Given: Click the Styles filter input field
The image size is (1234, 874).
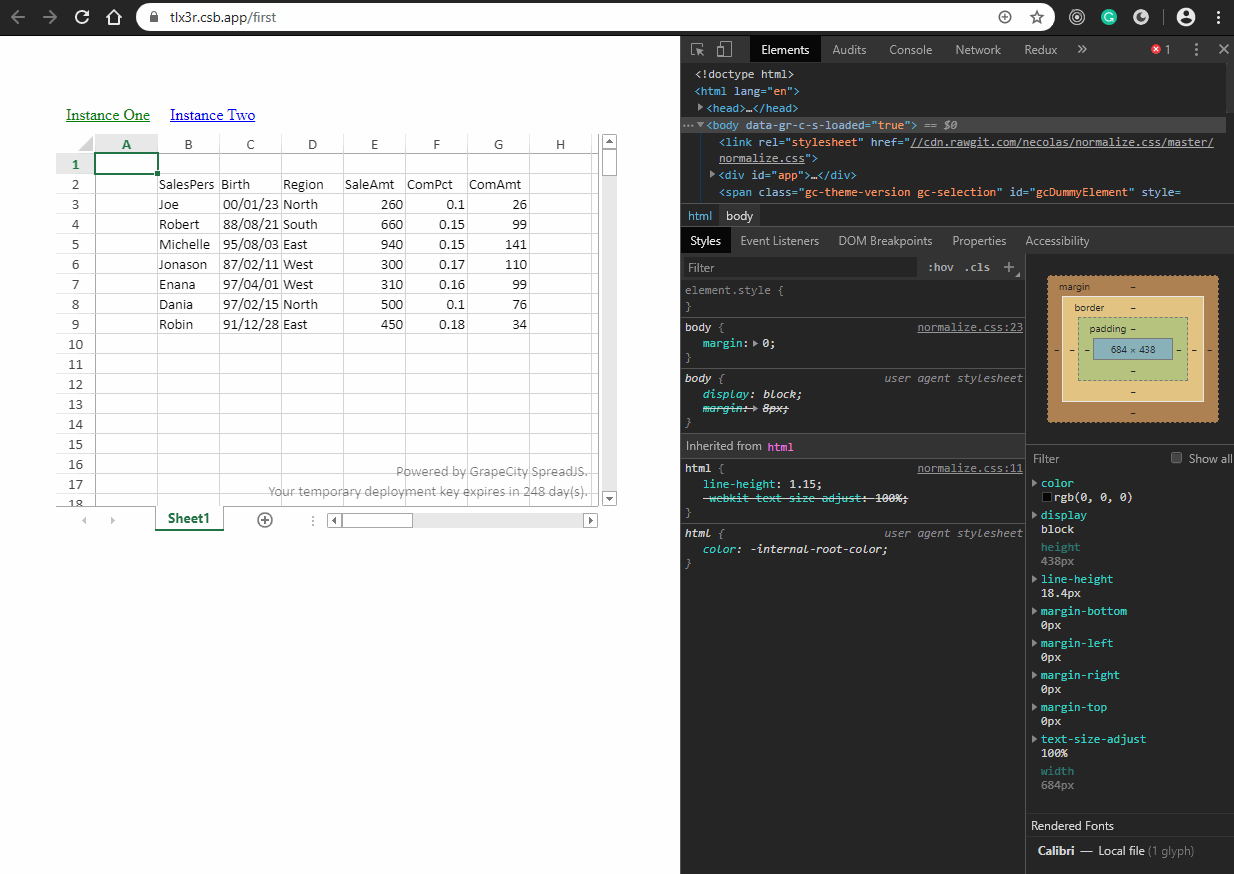Looking at the screenshot, I should 800,267.
